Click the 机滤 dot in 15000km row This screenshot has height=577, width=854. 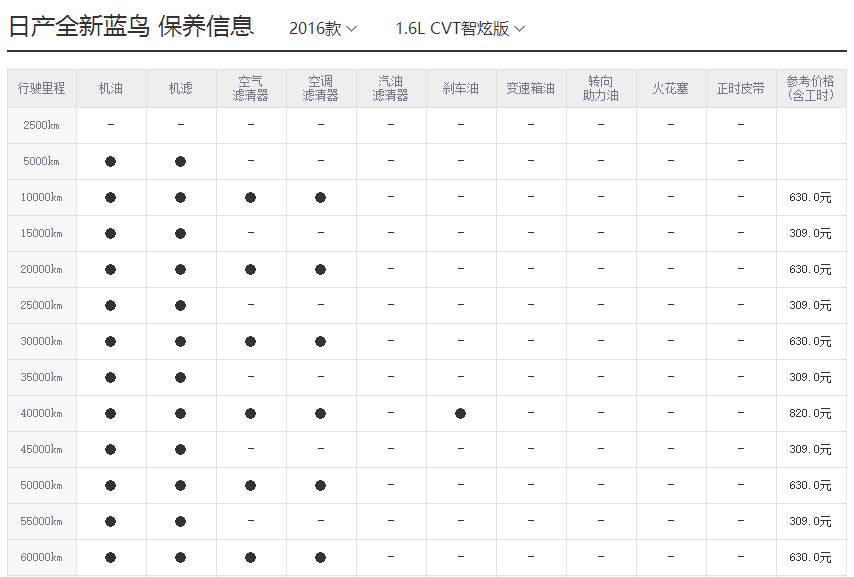[x=180, y=233]
